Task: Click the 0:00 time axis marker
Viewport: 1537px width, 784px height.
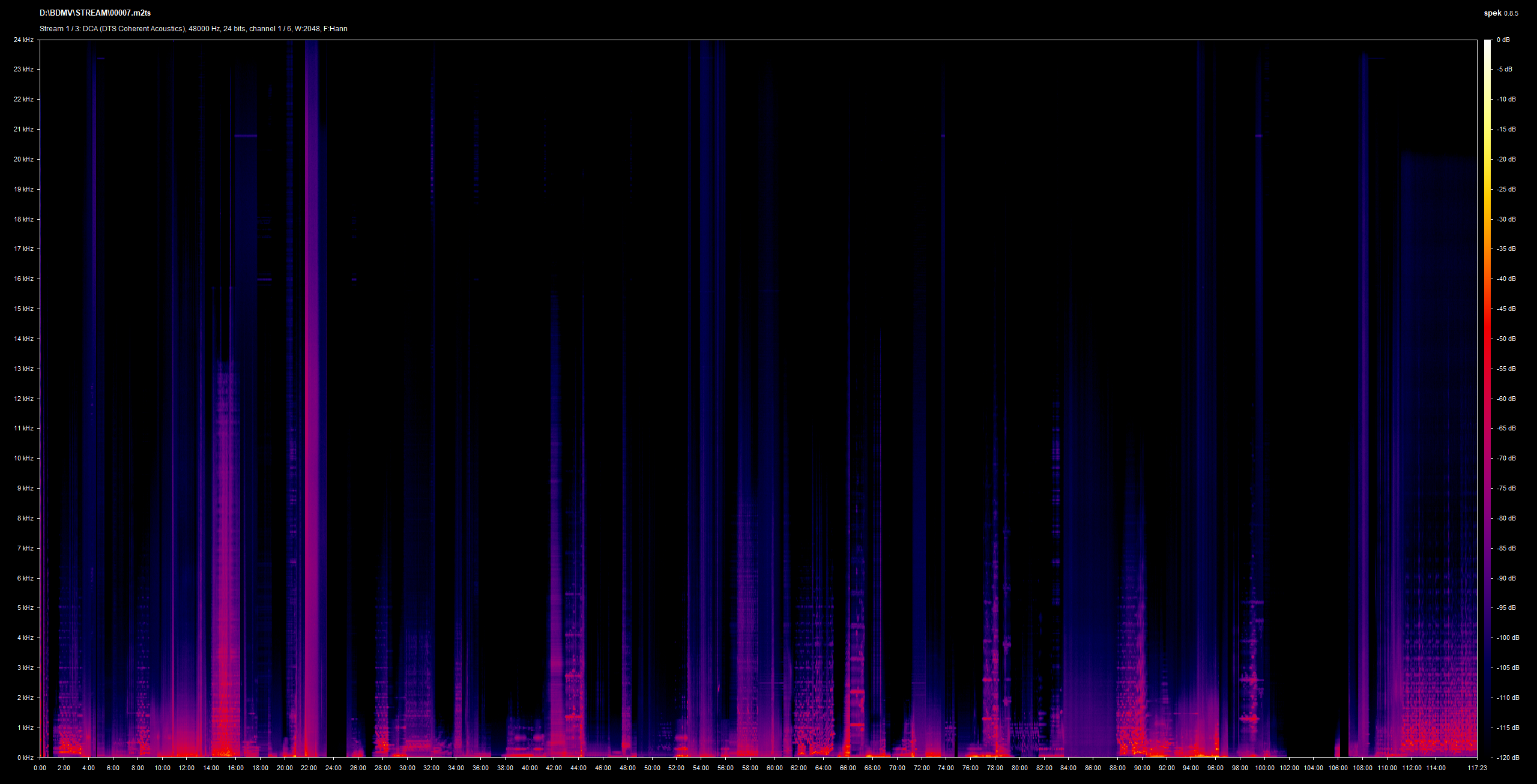Action: click(40, 768)
